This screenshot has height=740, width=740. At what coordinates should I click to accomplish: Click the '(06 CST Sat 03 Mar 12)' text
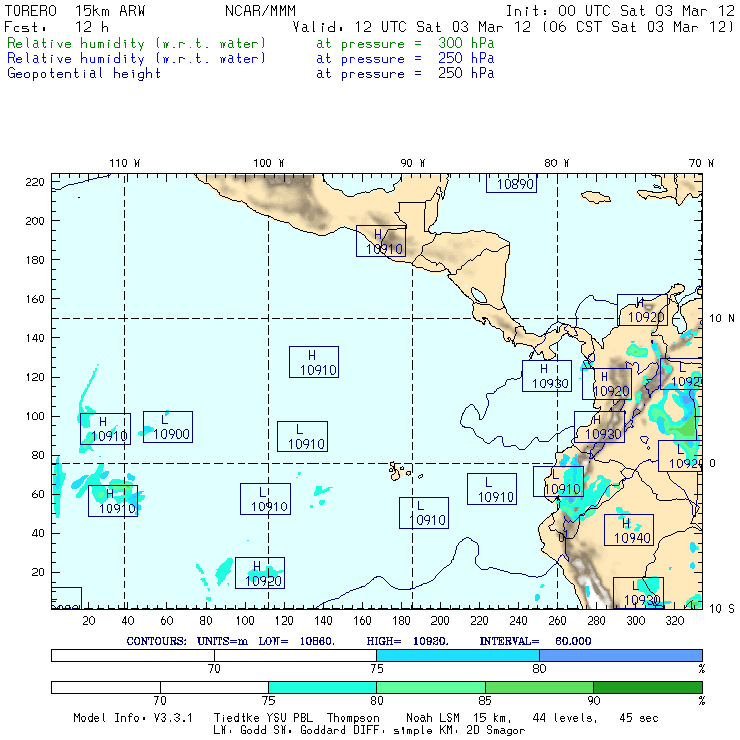pyautogui.click(x=638, y=27)
